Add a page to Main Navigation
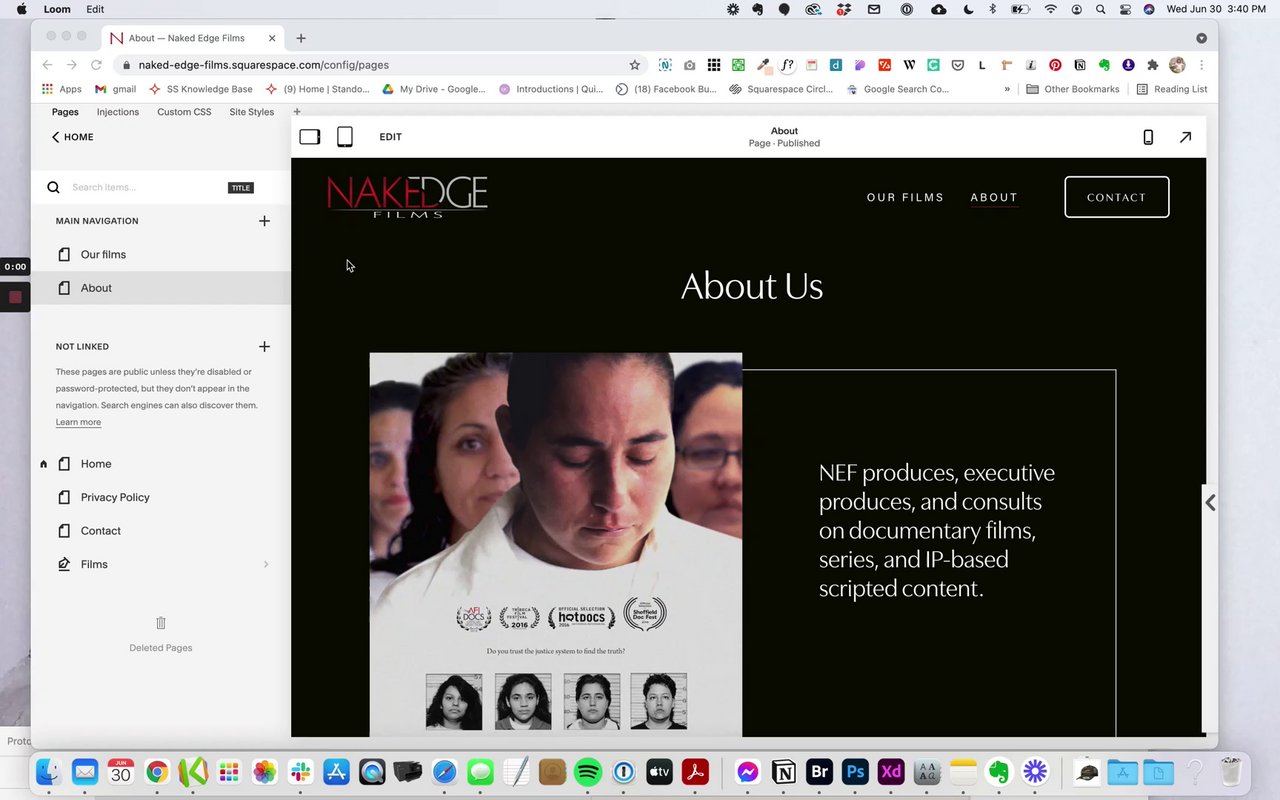The width and height of the screenshot is (1280, 800). click(264, 221)
